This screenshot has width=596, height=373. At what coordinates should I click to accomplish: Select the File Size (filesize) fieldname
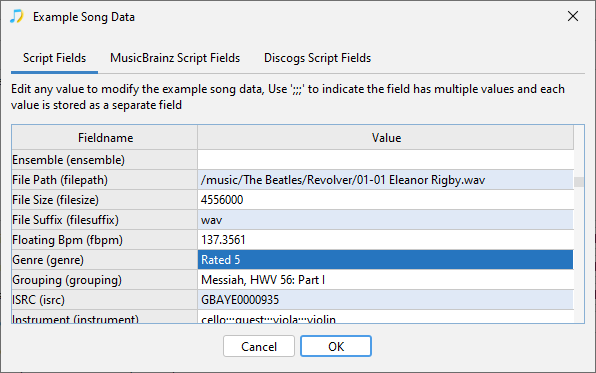(x=105, y=200)
